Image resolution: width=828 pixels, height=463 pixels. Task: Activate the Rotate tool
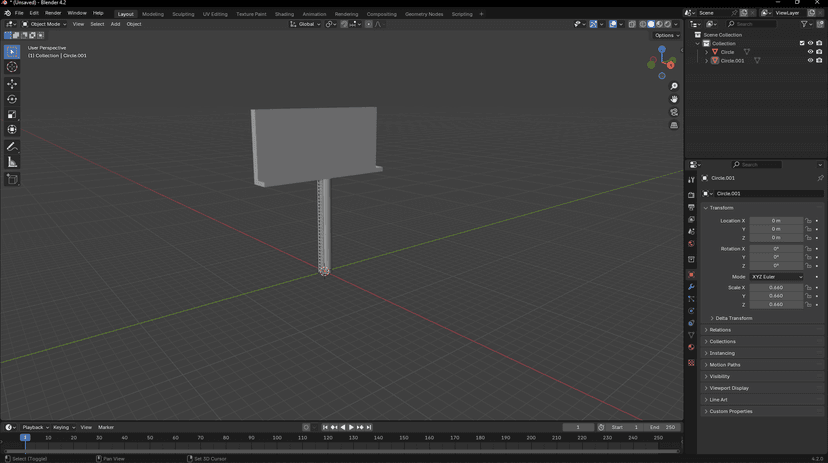coord(12,99)
